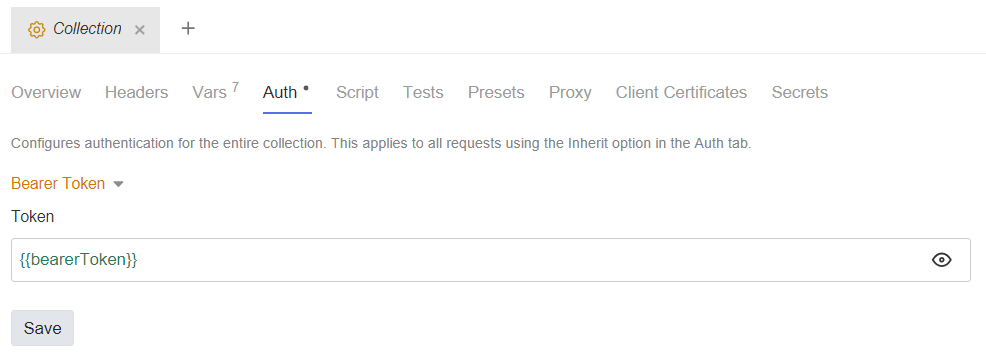Switch to the Tests tab
The height and width of the screenshot is (364, 986).
[423, 92]
